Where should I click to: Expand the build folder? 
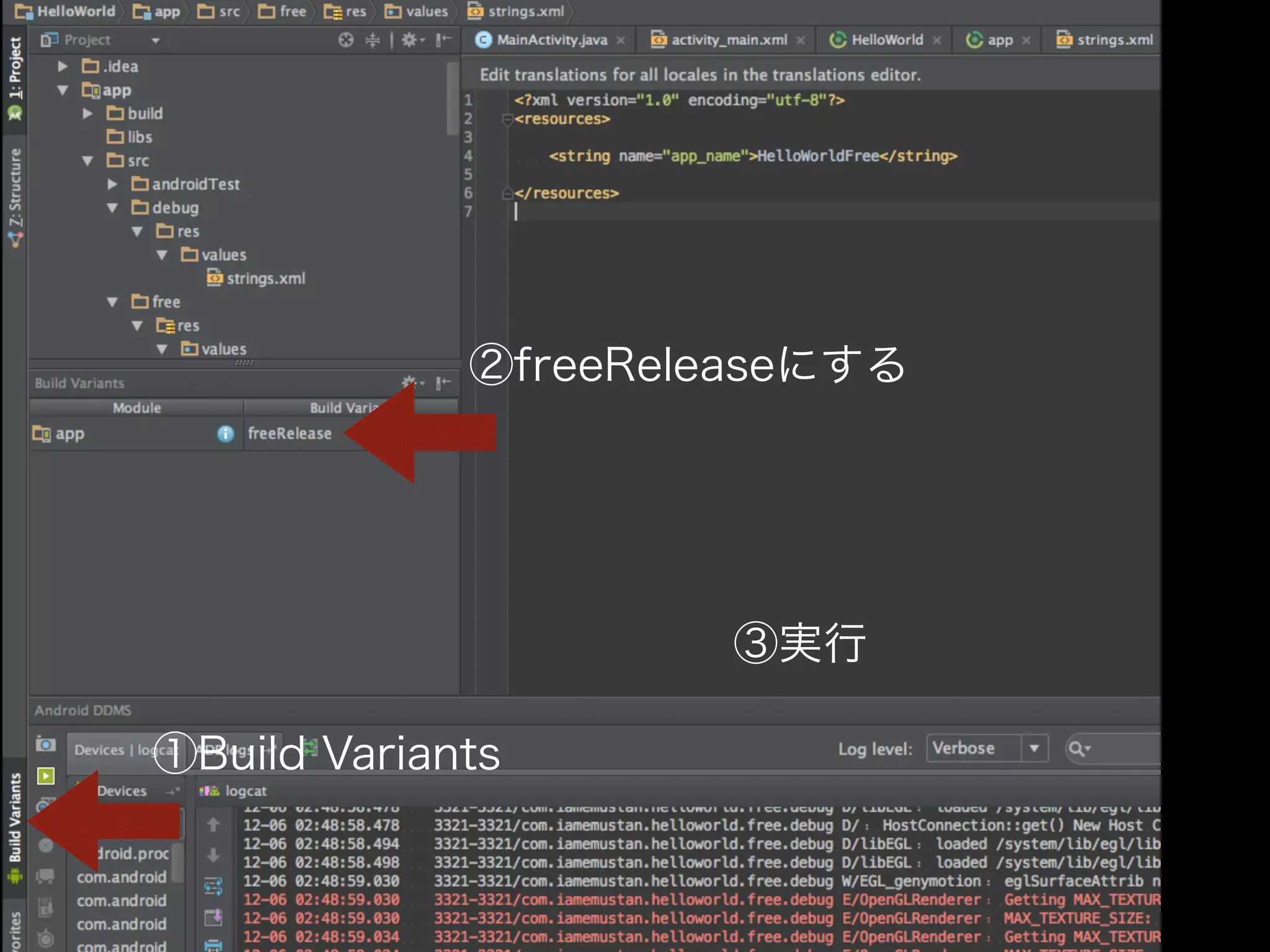coord(87,113)
